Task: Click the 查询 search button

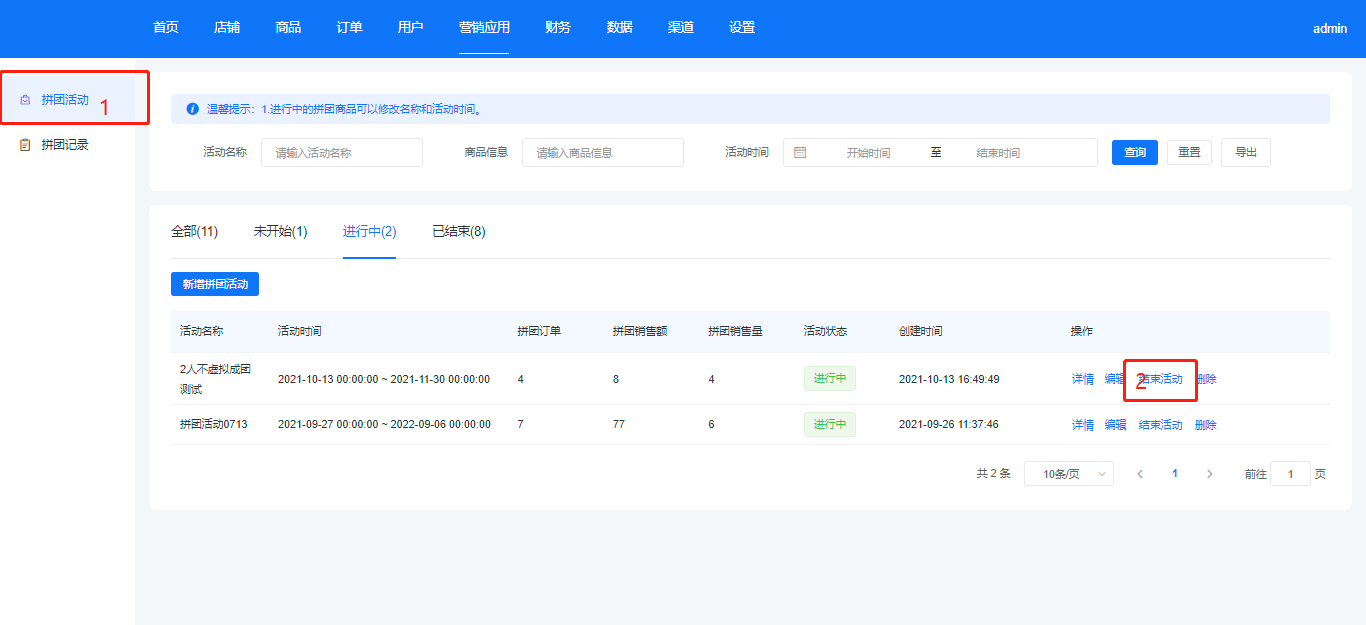Action: coord(1134,153)
